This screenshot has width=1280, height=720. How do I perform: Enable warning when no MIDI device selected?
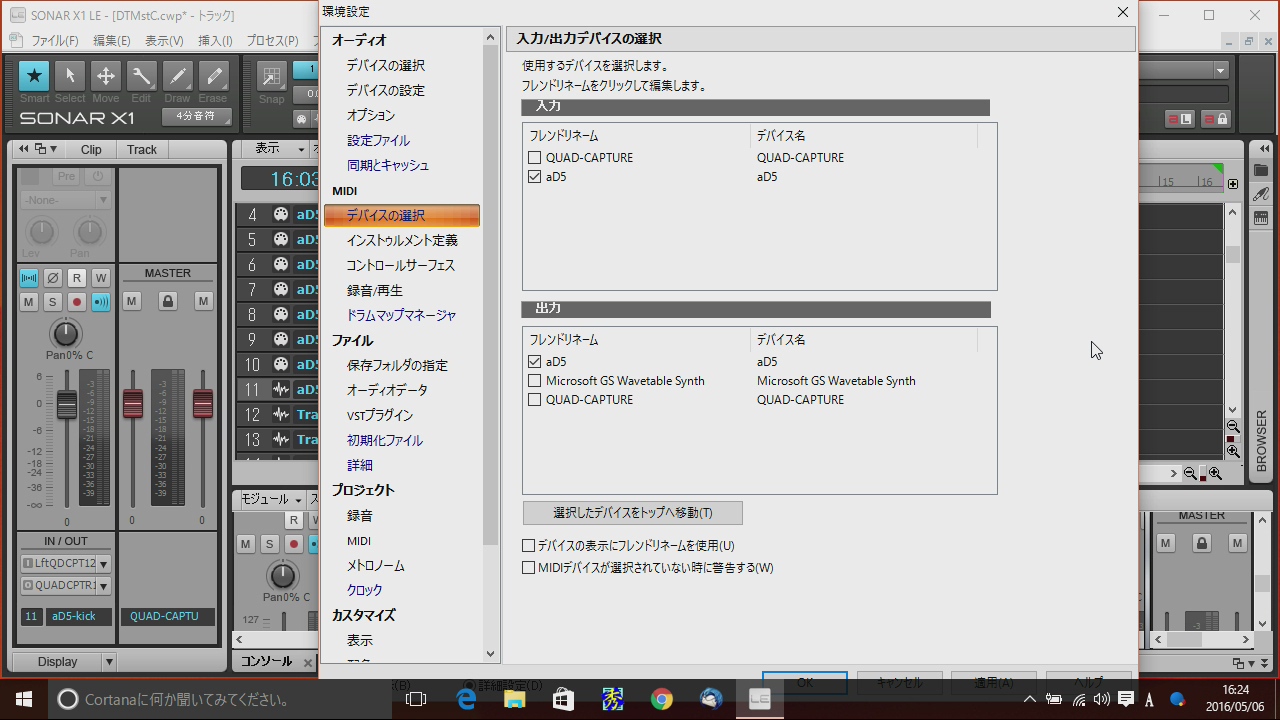529,568
